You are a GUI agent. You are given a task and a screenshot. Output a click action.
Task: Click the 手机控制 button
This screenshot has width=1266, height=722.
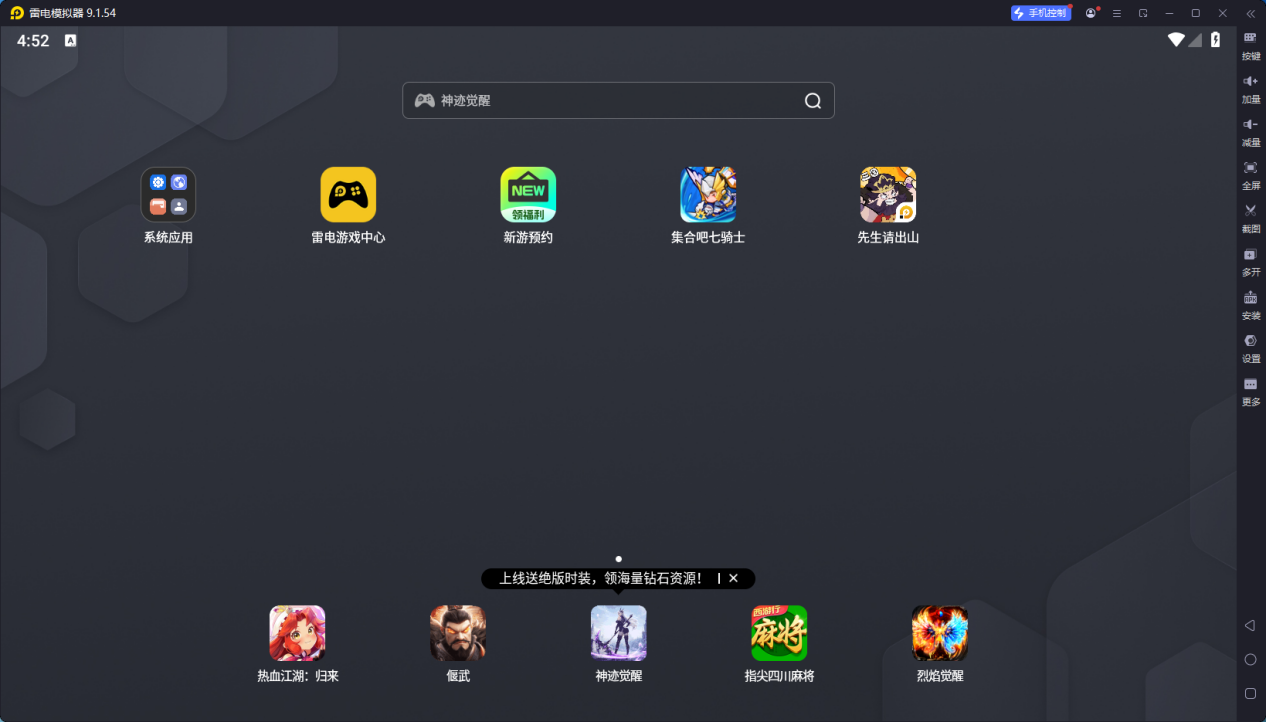point(1041,13)
